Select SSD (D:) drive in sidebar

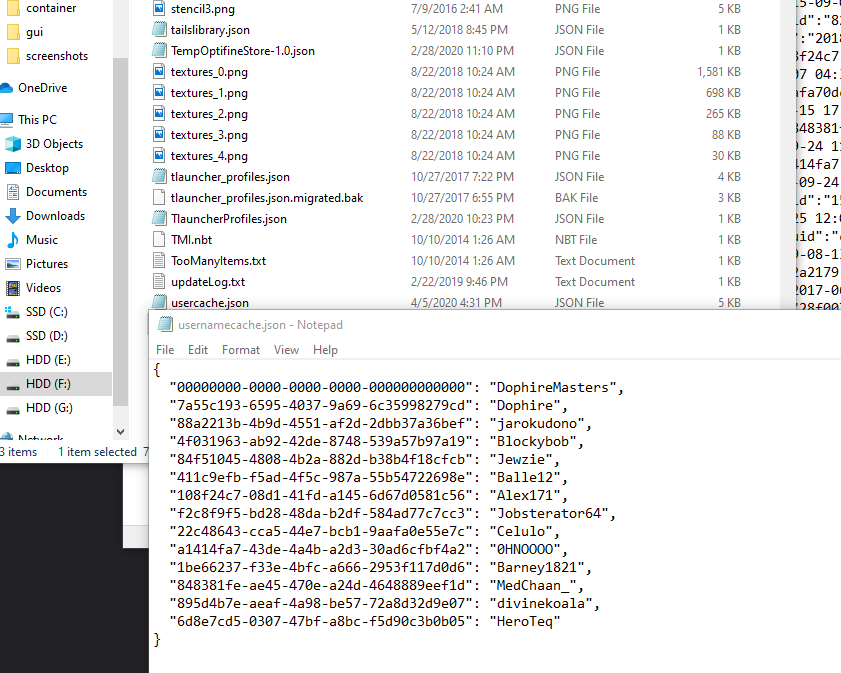point(47,336)
